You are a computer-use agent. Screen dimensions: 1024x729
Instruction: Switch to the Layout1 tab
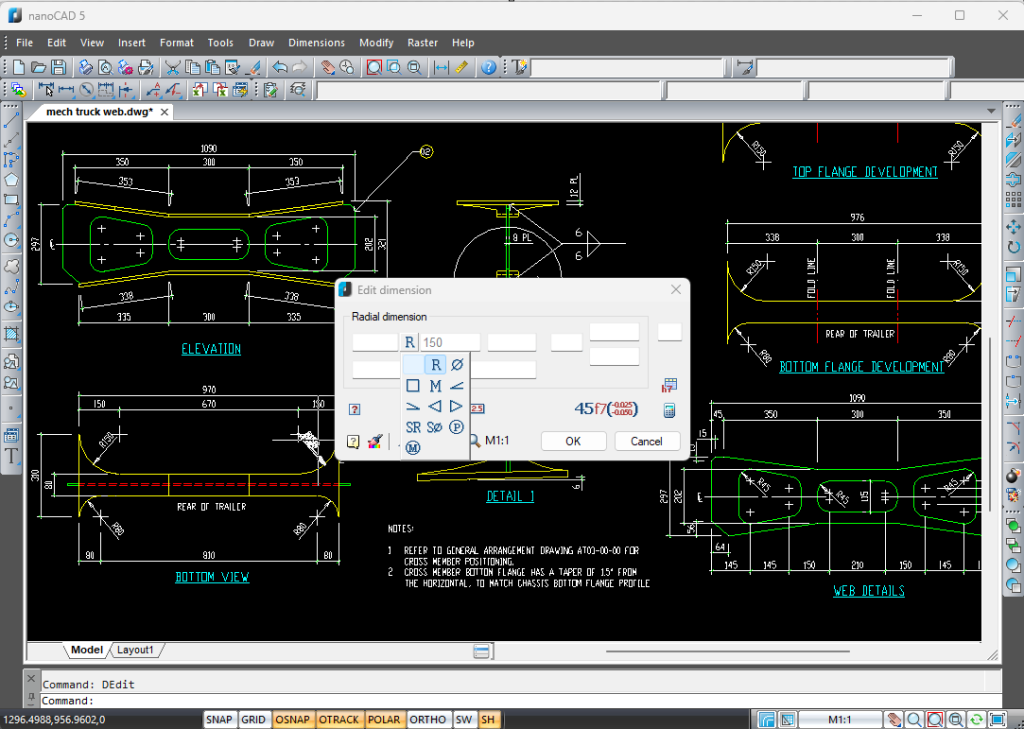136,649
